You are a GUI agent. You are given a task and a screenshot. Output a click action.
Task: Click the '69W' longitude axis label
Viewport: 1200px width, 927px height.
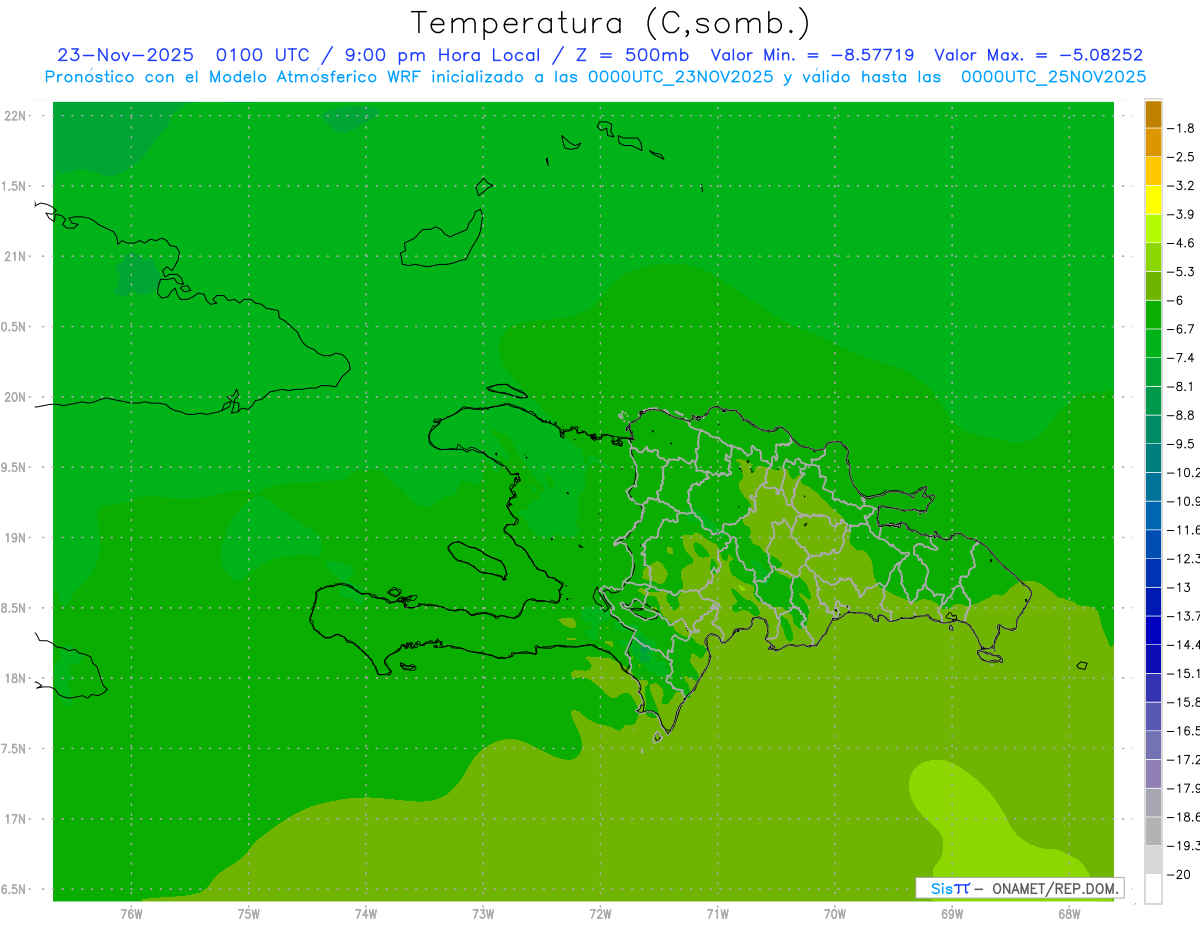952,913
